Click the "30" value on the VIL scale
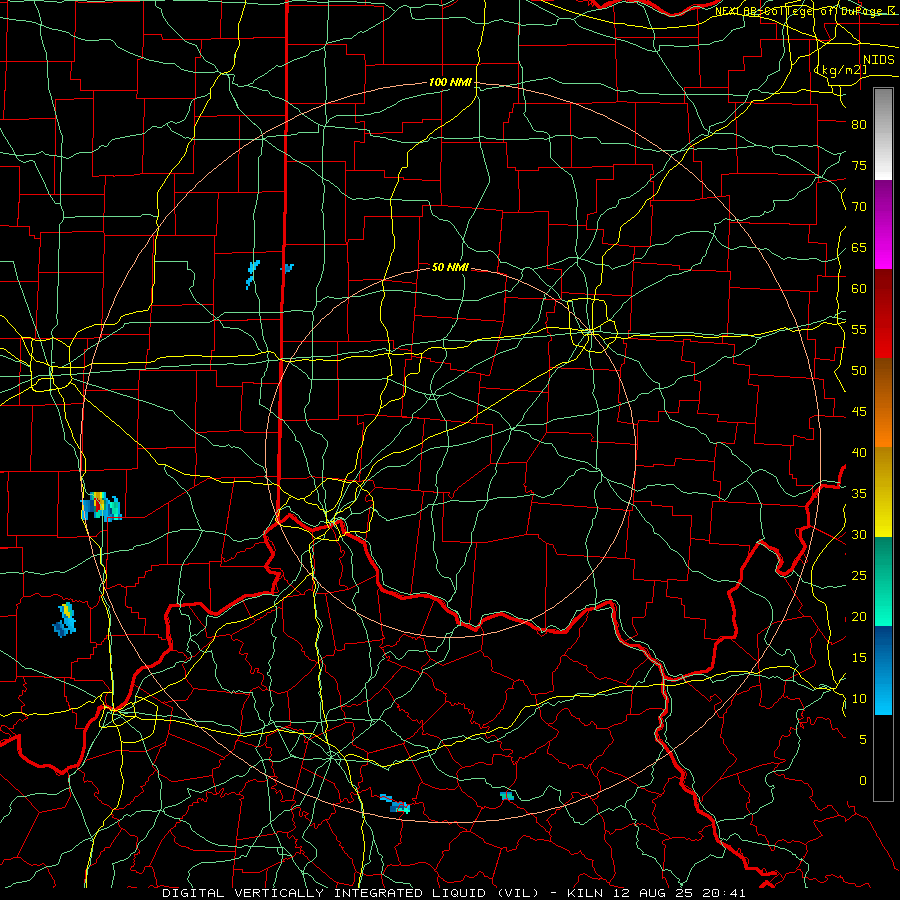This screenshot has height=900, width=900. (859, 535)
